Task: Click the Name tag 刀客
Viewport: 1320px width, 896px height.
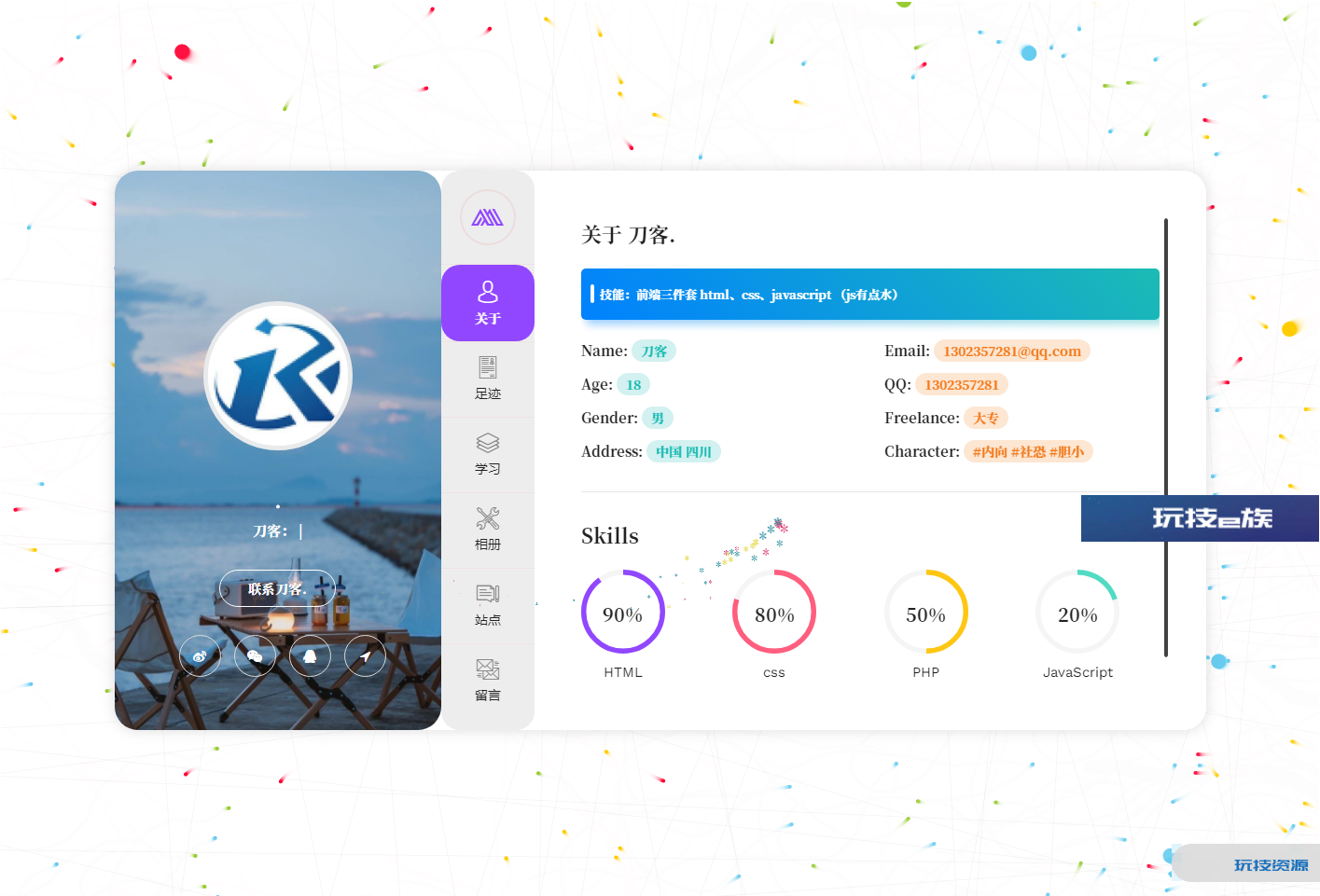Action: point(654,351)
